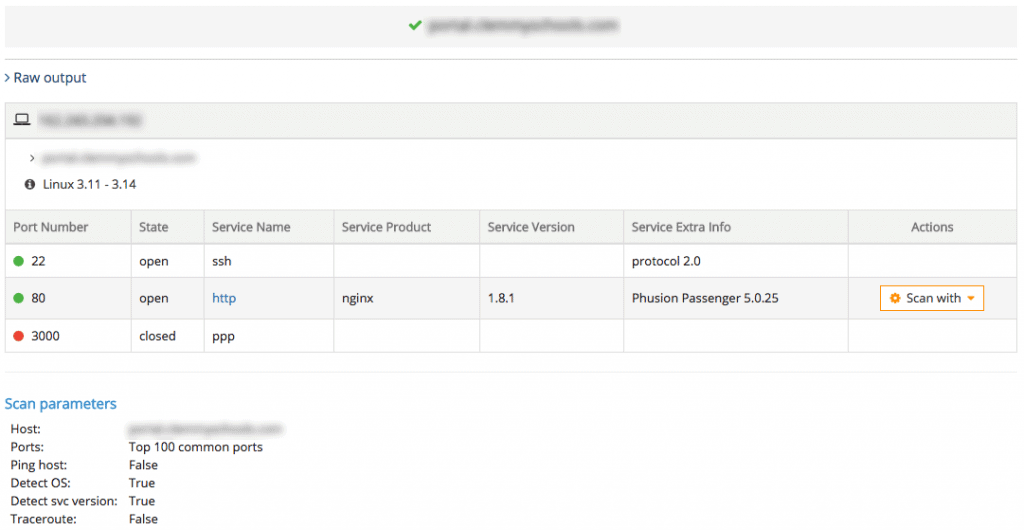This screenshot has width=1024, height=530.
Task: Click the open state for port 80
Action: point(153,298)
